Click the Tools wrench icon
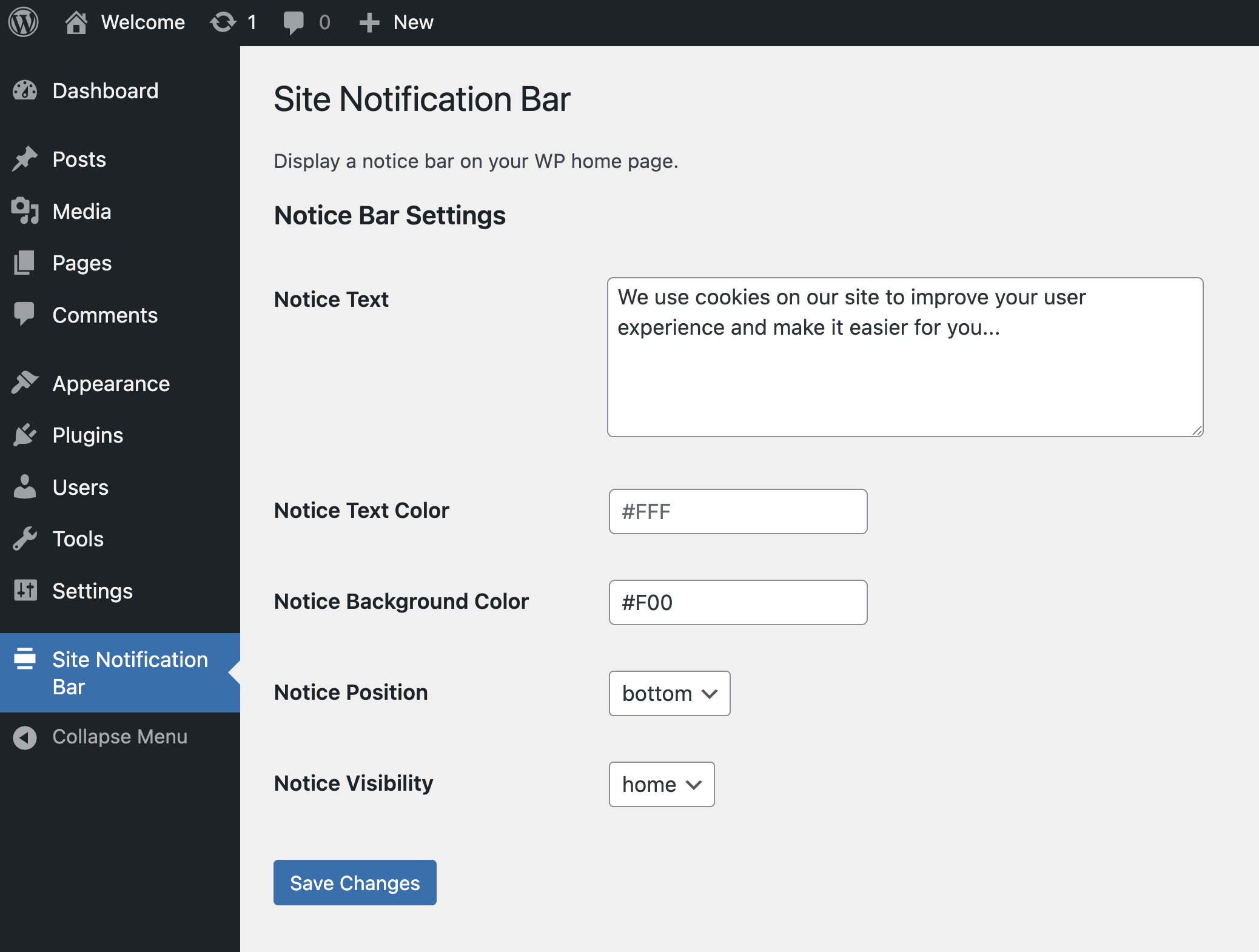Image resolution: width=1259 pixels, height=952 pixels. [25, 539]
